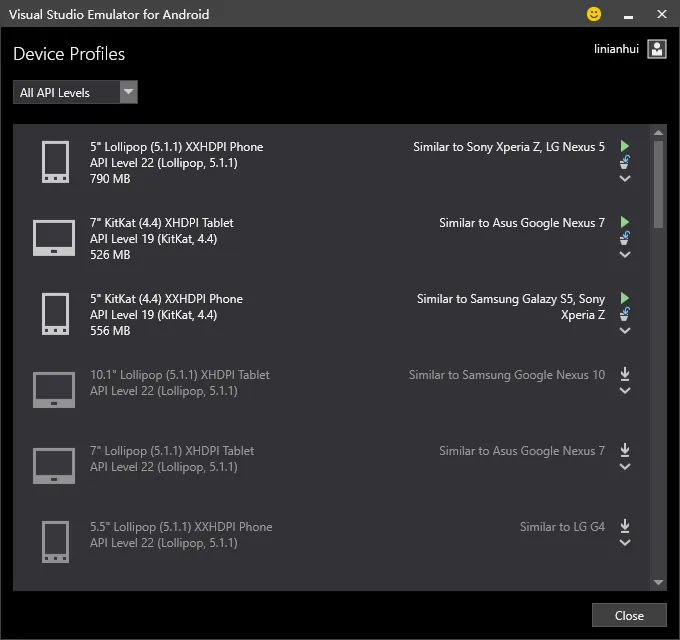Open the All API Levels dropdown
The width and height of the screenshot is (680, 640).
pyautogui.click(x=76, y=93)
